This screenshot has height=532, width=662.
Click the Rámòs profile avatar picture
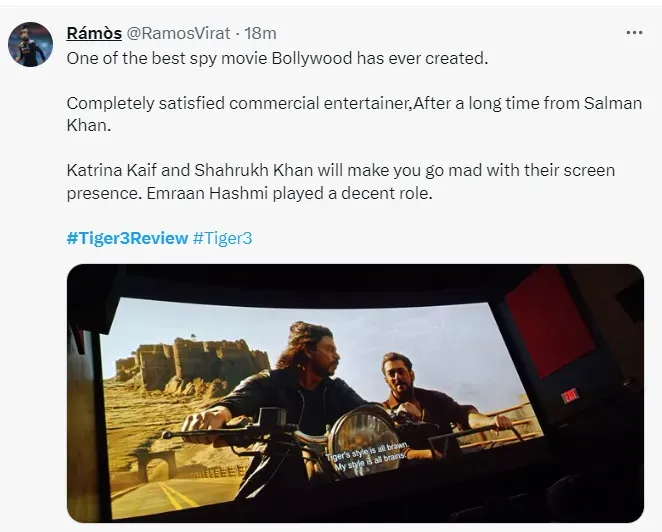point(30,44)
